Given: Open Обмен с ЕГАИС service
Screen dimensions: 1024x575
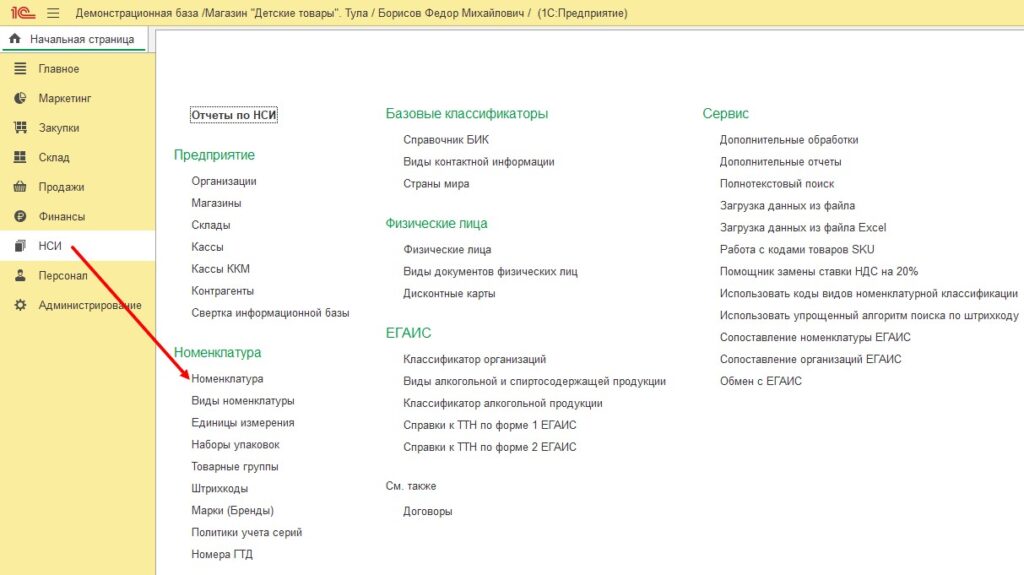Looking at the screenshot, I should click(x=760, y=381).
